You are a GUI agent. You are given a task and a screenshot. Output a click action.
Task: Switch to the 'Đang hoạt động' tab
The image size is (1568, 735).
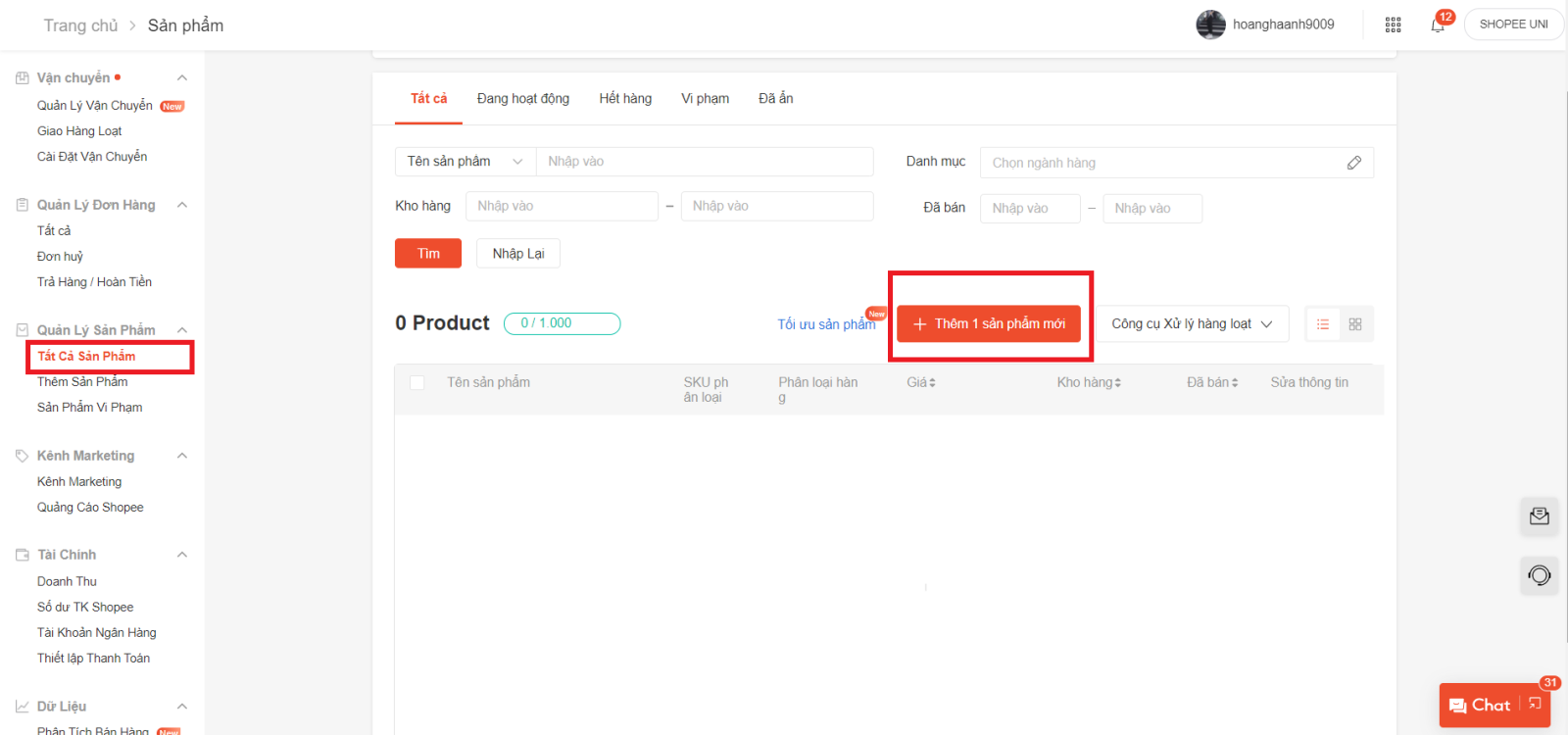click(x=522, y=99)
